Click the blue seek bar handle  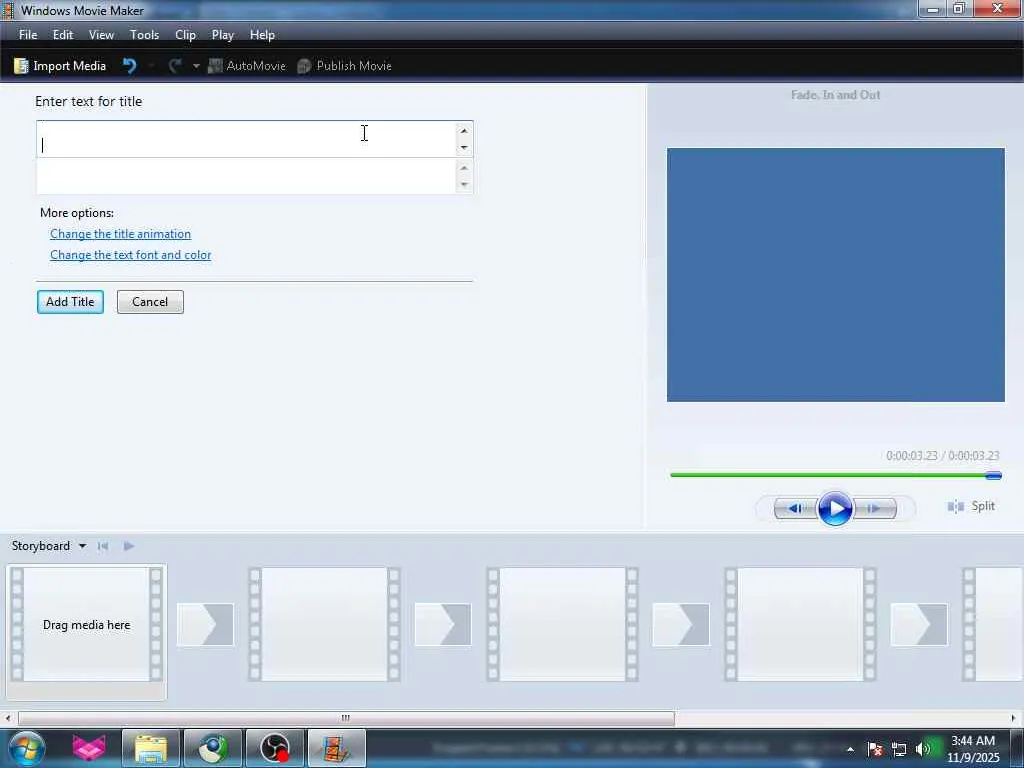click(x=993, y=475)
